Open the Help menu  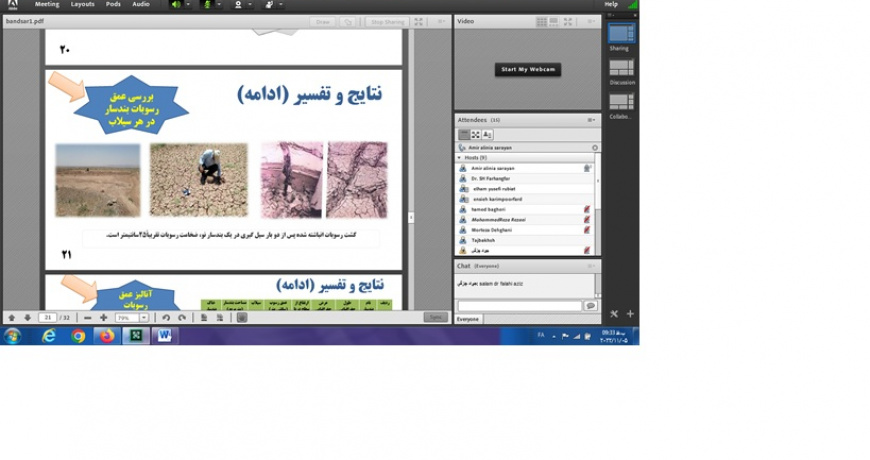[611, 4]
